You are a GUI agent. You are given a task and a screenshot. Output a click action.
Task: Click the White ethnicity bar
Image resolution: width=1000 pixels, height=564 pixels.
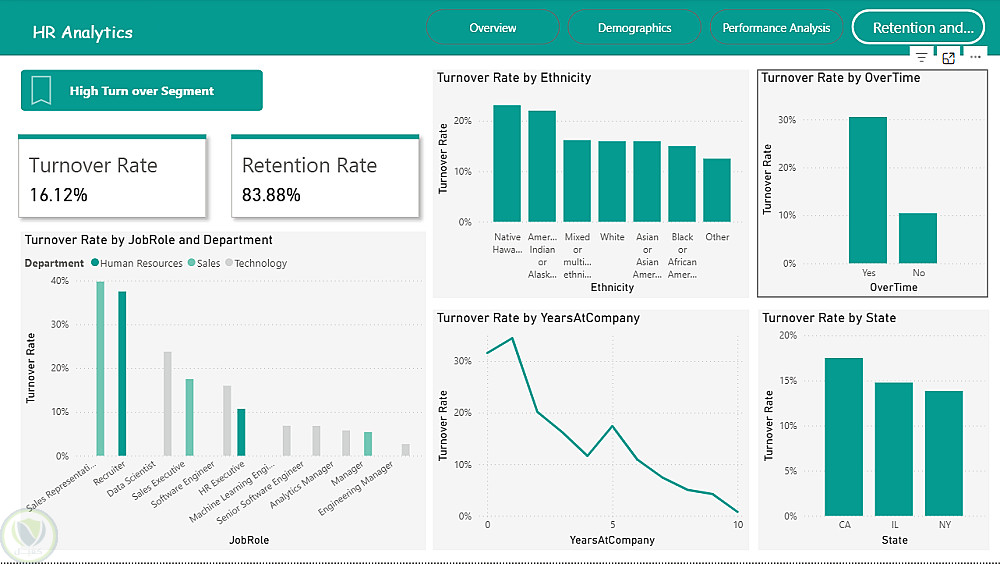pos(612,182)
